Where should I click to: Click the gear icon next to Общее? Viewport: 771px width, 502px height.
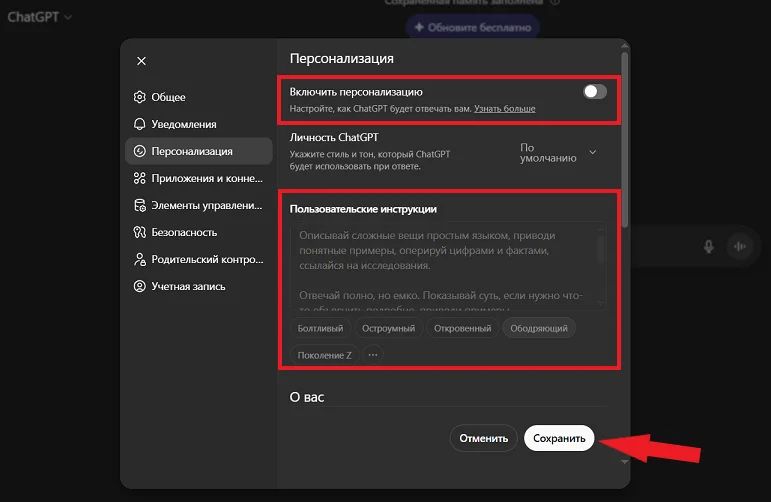pyautogui.click(x=140, y=97)
